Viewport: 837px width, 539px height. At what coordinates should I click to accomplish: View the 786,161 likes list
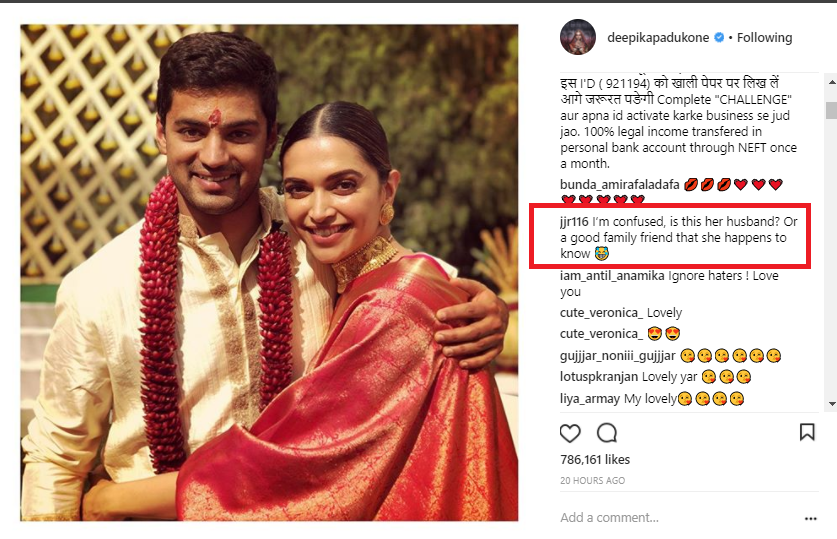[x=595, y=460]
